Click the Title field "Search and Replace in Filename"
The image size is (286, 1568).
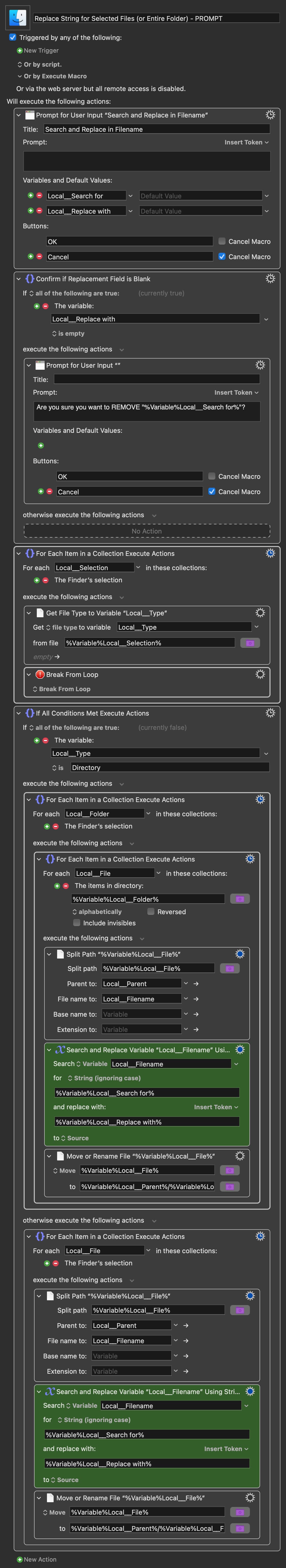tap(156, 129)
